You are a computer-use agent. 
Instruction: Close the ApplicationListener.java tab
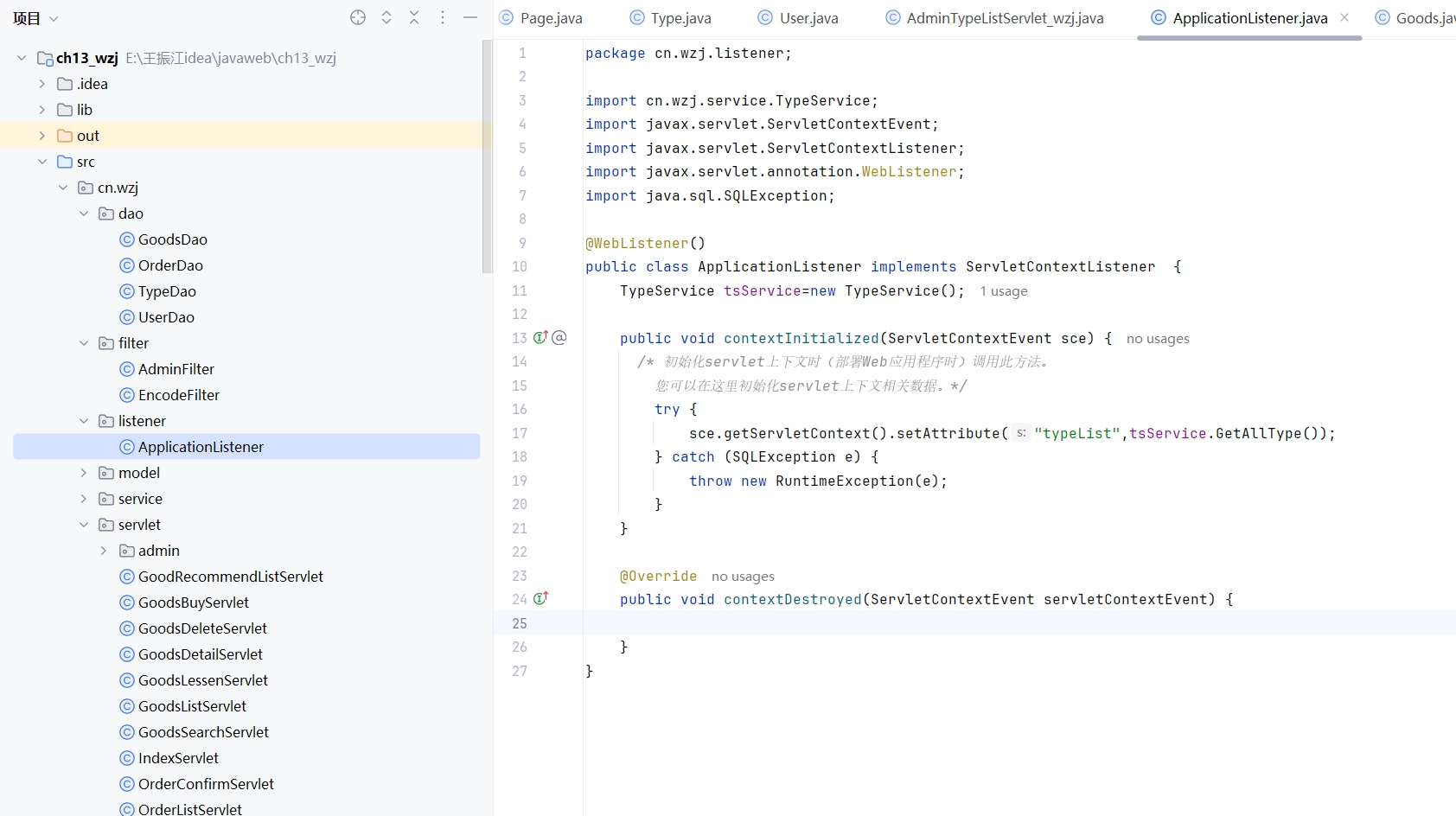[1344, 17]
